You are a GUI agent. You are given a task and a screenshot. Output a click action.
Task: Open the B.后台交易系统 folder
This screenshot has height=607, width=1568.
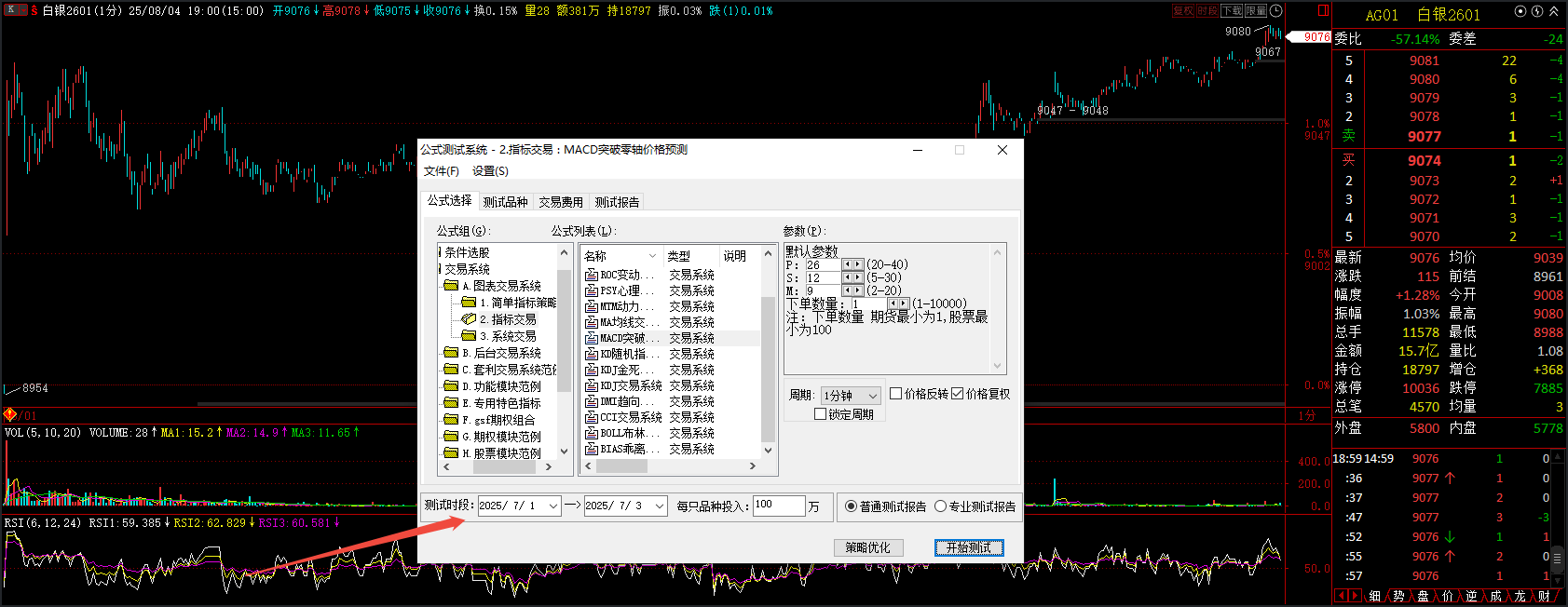pyautogui.click(x=506, y=353)
